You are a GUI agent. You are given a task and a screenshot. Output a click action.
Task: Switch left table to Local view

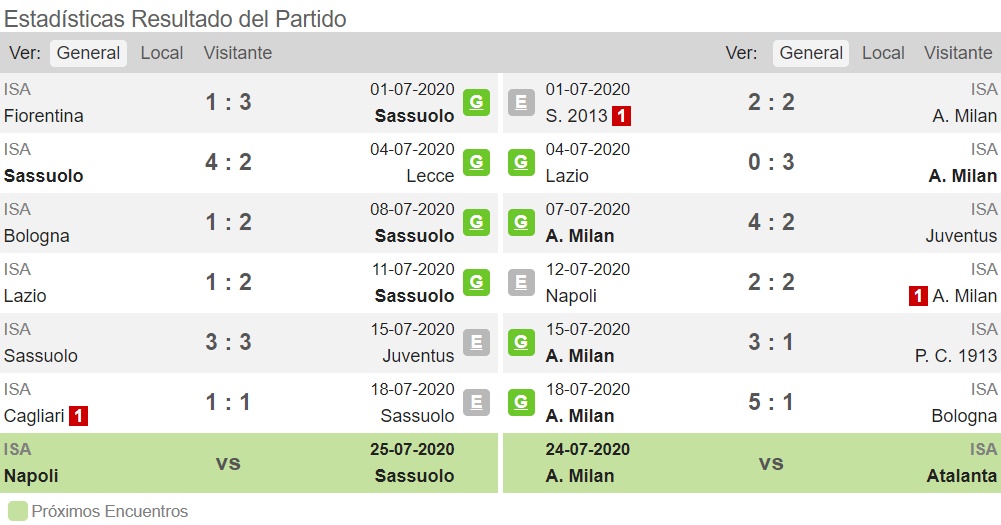pos(162,53)
